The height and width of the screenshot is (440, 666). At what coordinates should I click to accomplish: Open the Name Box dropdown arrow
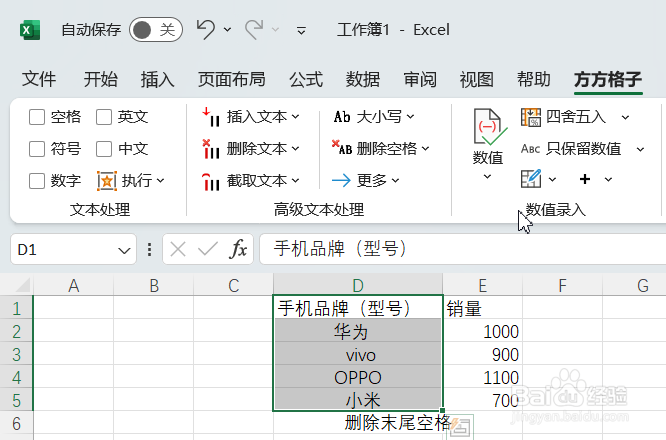tap(124, 250)
